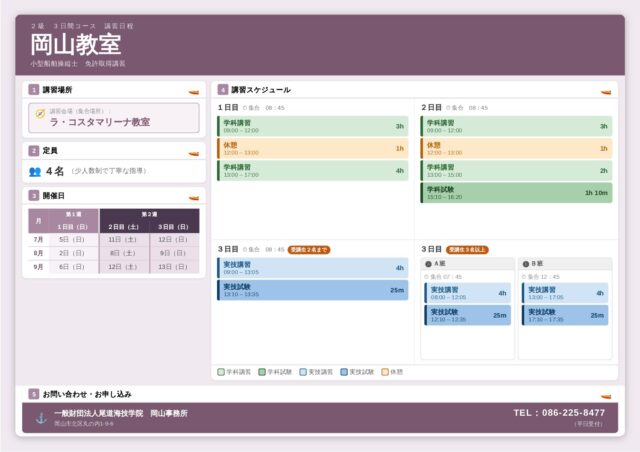Click cell 8日(土) in 8月 row
The image size is (640, 452).
[x=123, y=253]
